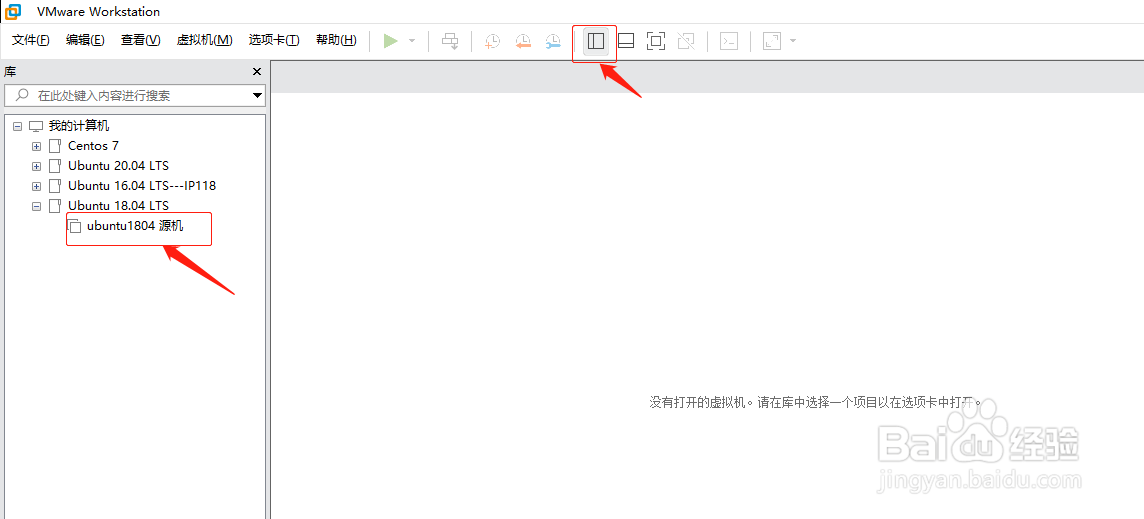Open the stretch options dropdown arrow
The width and height of the screenshot is (1144, 519).
pos(792,41)
